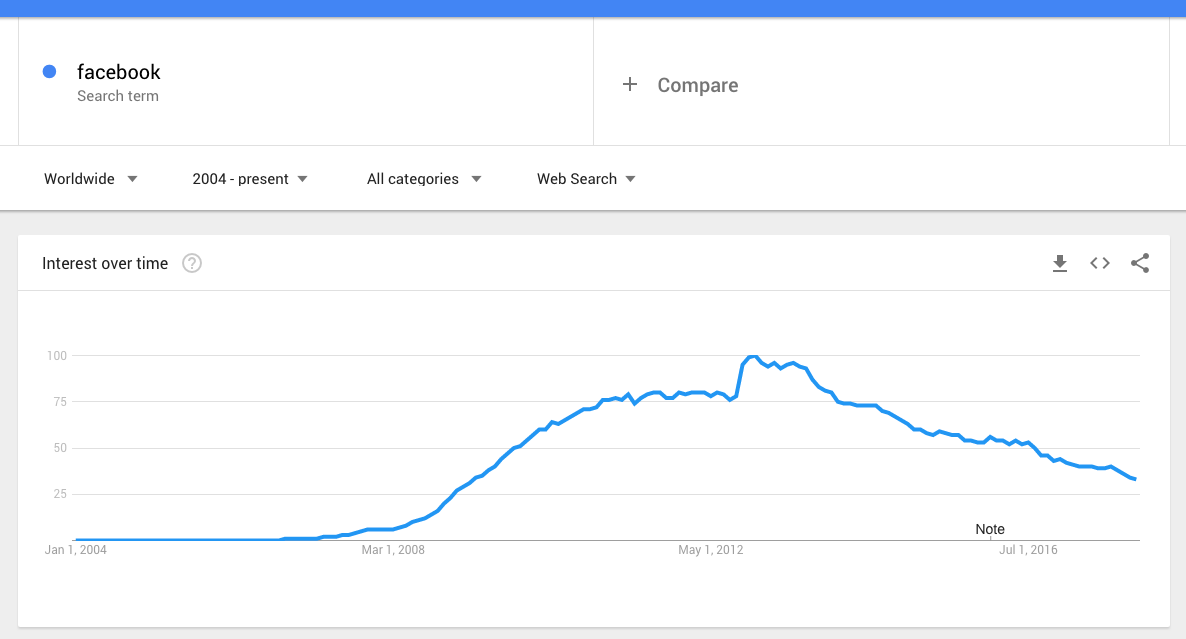
Task: Click the Search term subtitle under facebook
Action: 118,96
